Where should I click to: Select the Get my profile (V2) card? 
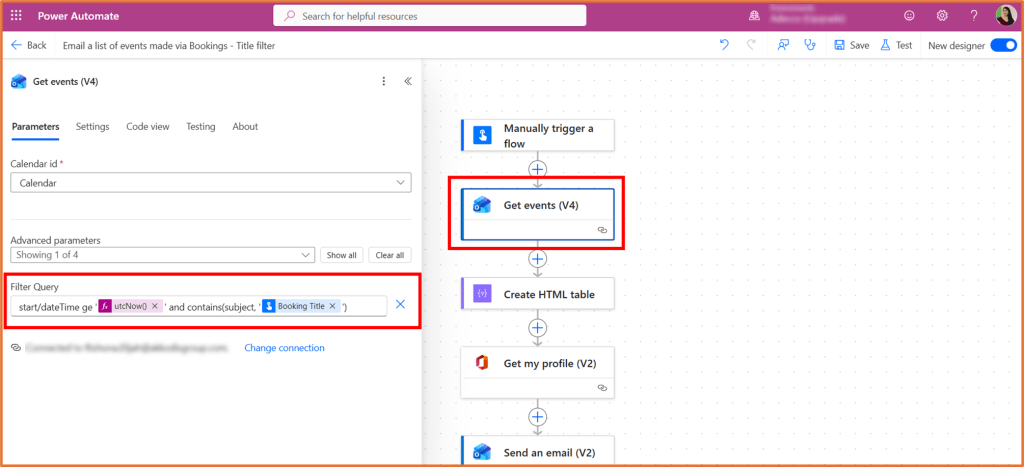(537, 372)
